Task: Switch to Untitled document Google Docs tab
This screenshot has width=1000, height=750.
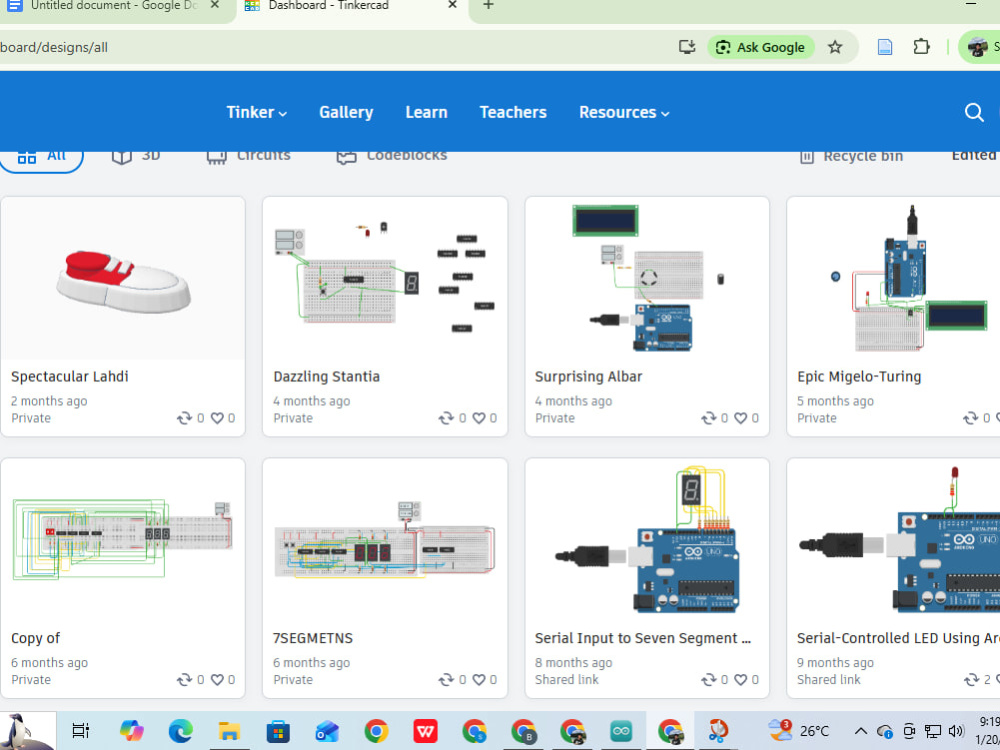Action: click(115, 6)
